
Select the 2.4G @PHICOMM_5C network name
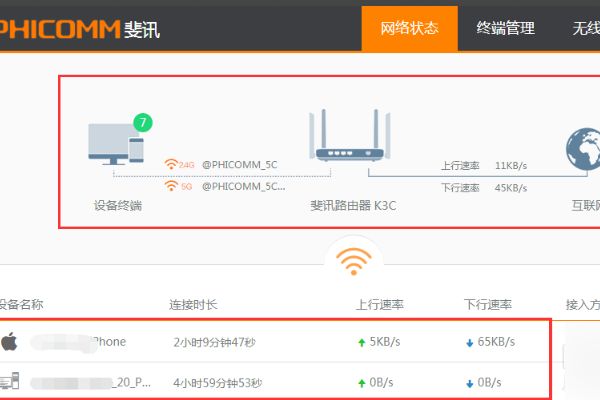[239, 164]
